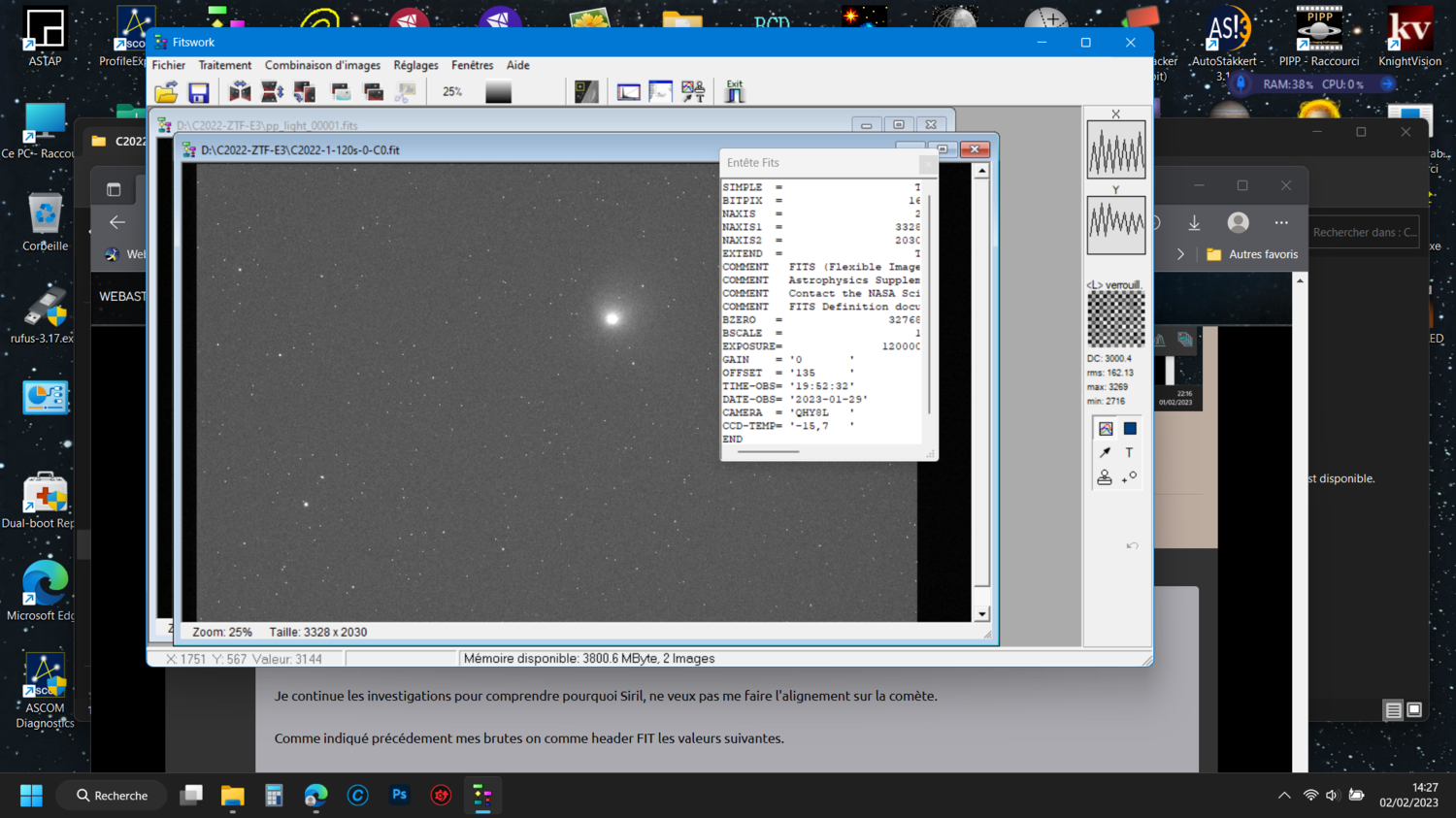Click the gray gradient swatch in toolbar
The width and height of the screenshot is (1456, 818).
pyautogui.click(x=498, y=92)
